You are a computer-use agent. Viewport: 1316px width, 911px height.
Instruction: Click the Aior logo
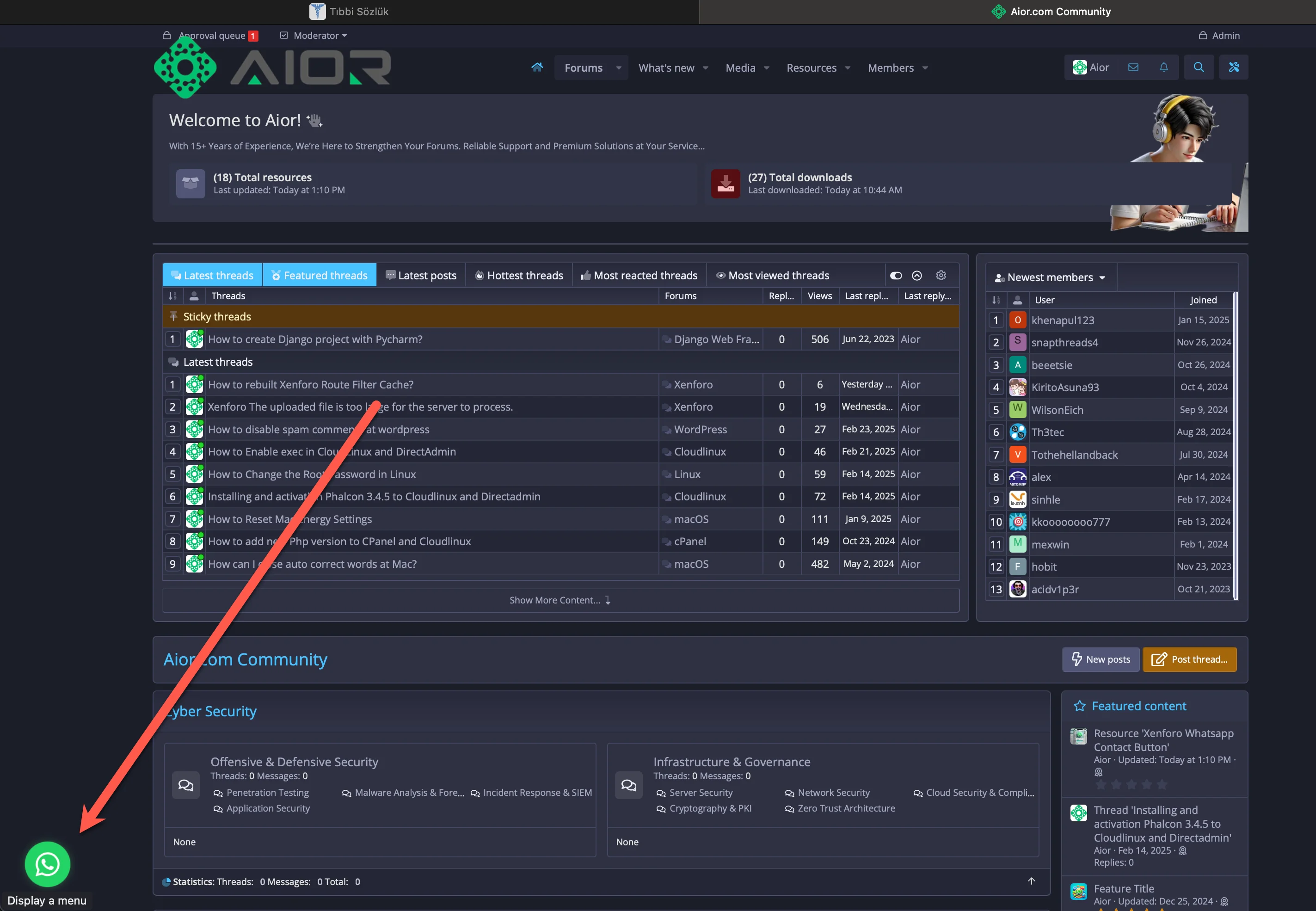tap(273, 68)
